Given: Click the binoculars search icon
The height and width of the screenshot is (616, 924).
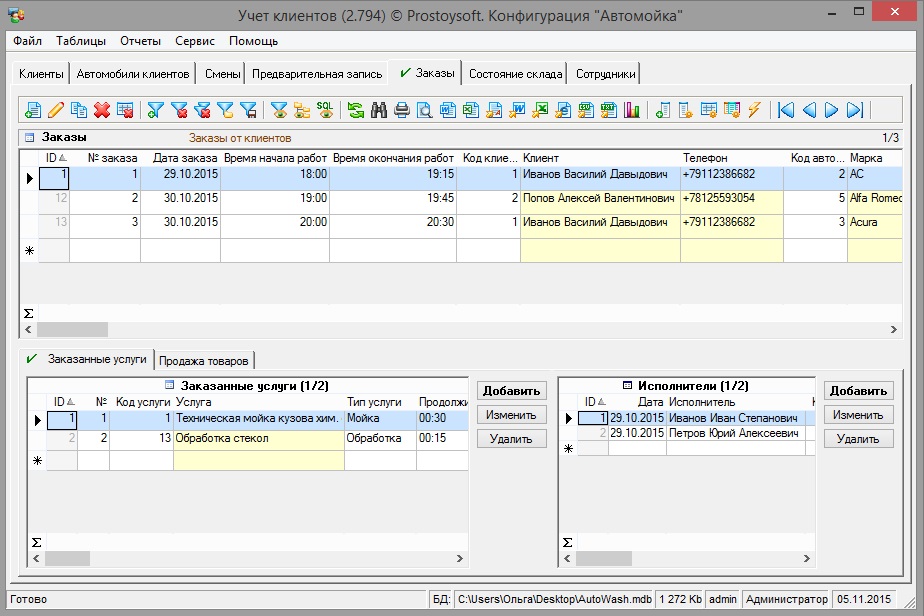Looking at the screenshot, I should coord(379,110).
